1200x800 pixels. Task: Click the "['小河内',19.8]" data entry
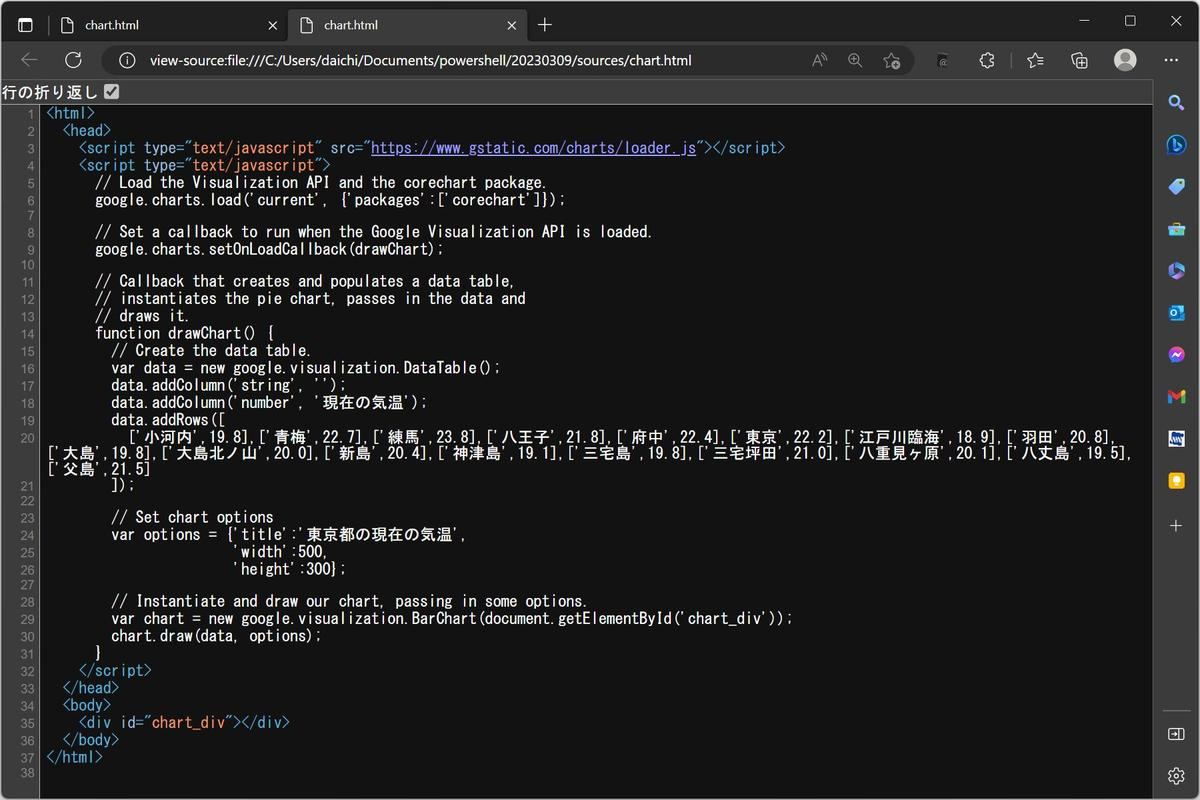click(x=190, y=437)
